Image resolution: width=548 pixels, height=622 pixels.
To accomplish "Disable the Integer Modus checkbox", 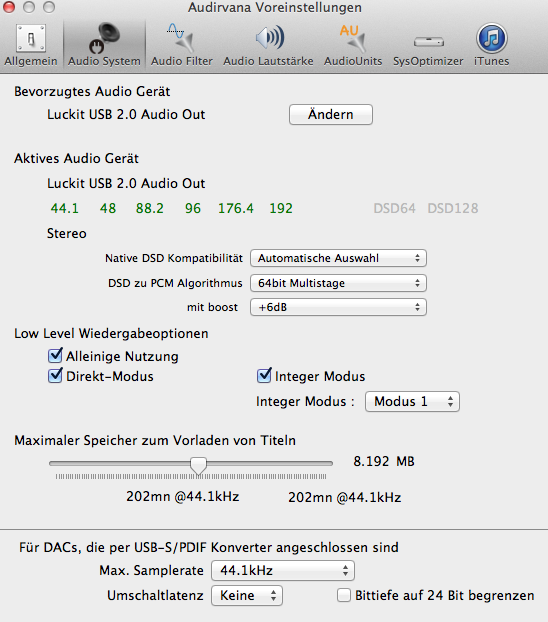I will [x=264, y=376].
